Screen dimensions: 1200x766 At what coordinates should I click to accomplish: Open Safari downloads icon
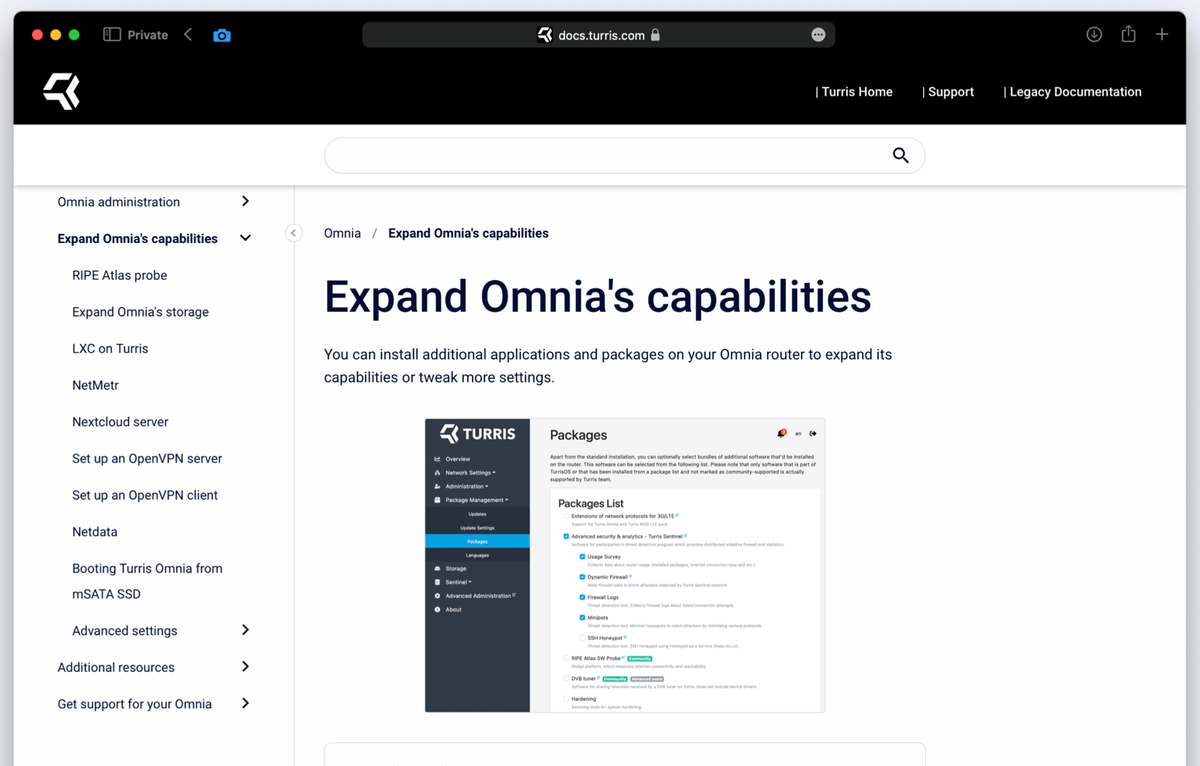click(x=1094, y=35)
